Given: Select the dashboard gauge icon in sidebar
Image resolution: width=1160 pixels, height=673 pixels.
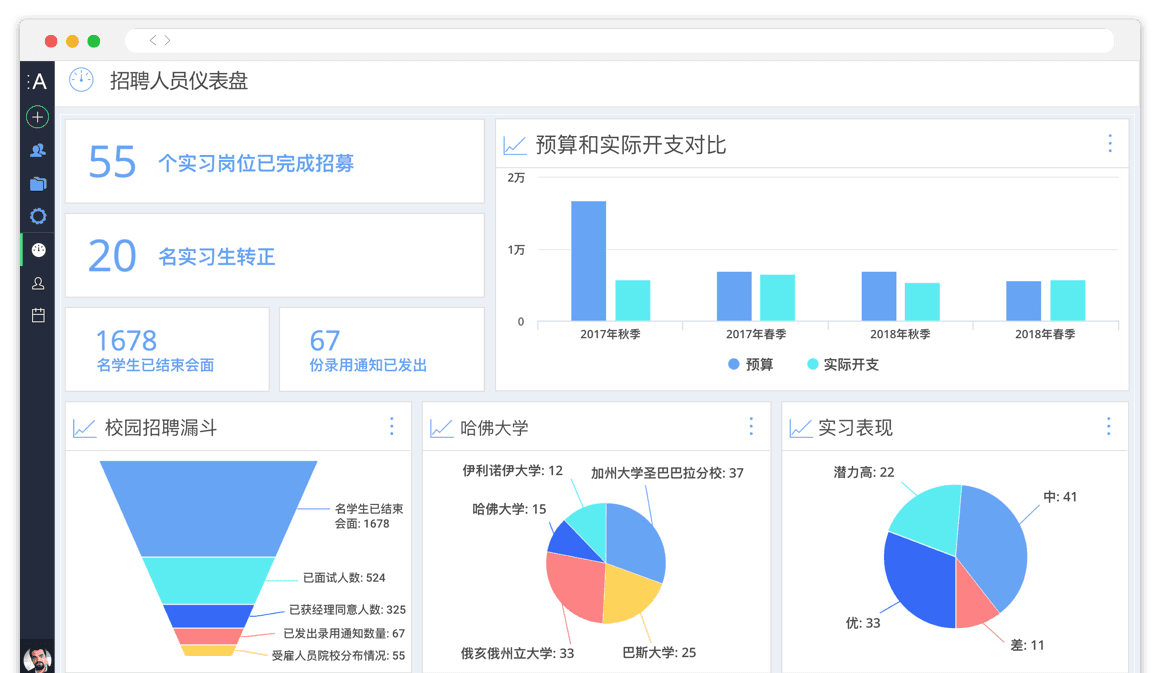Looking at the screenshot, I should pyautogui.click(x=38, y=250).
